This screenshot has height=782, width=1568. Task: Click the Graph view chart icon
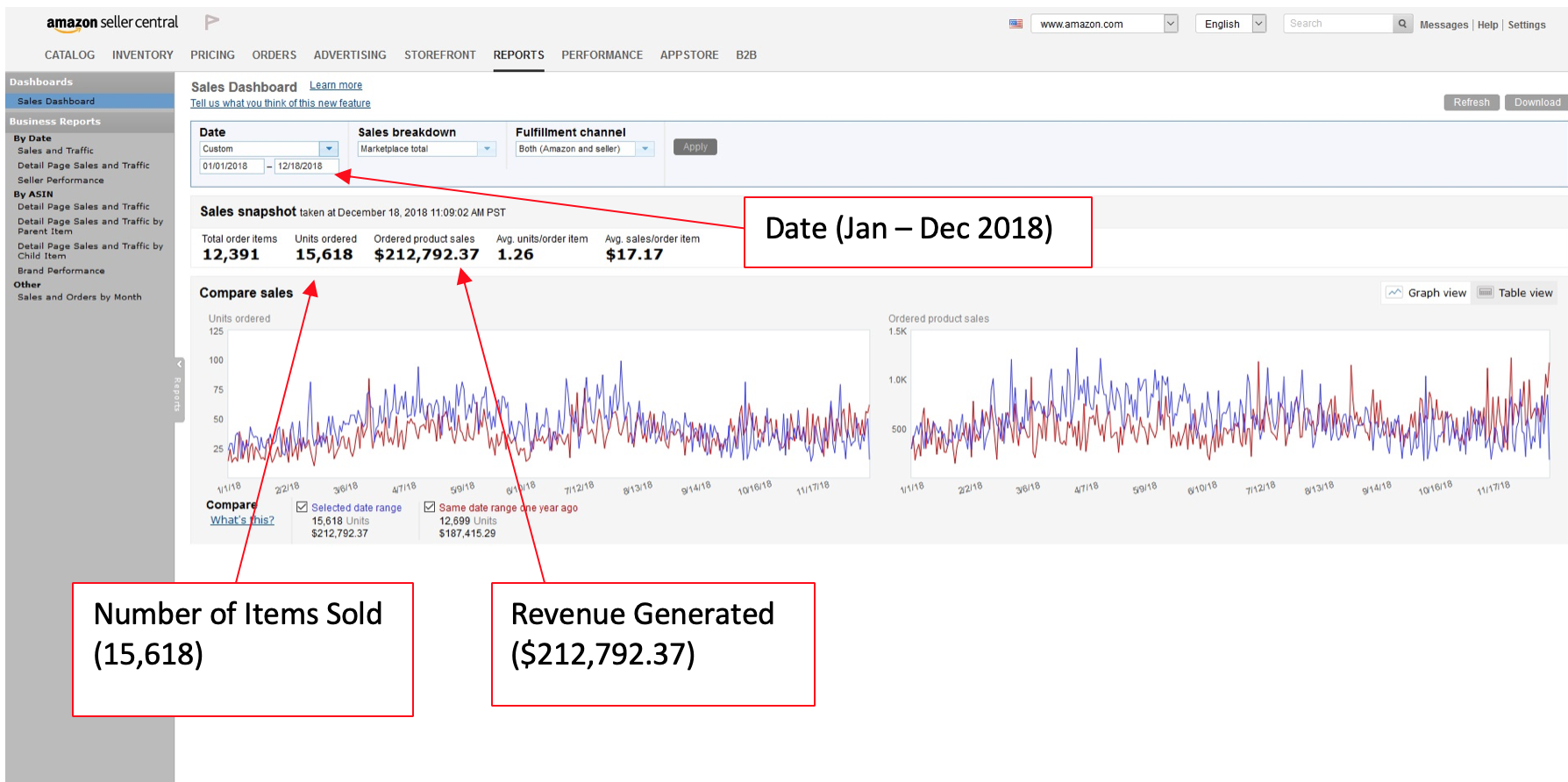(x=1394, y=292)
